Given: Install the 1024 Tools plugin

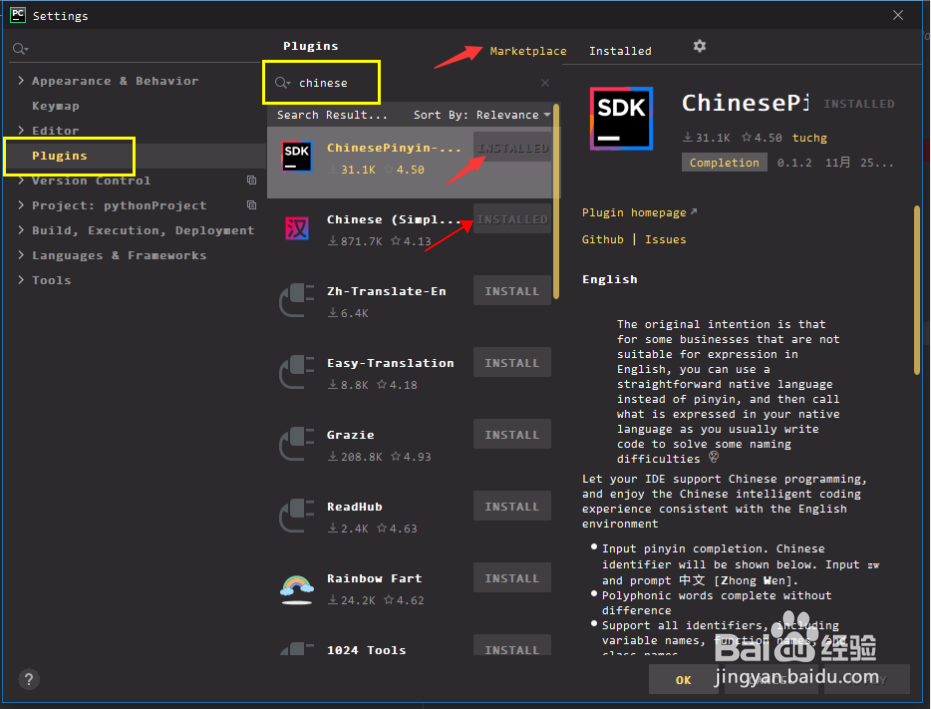Looking at the screenshot, I should [512, 646].
